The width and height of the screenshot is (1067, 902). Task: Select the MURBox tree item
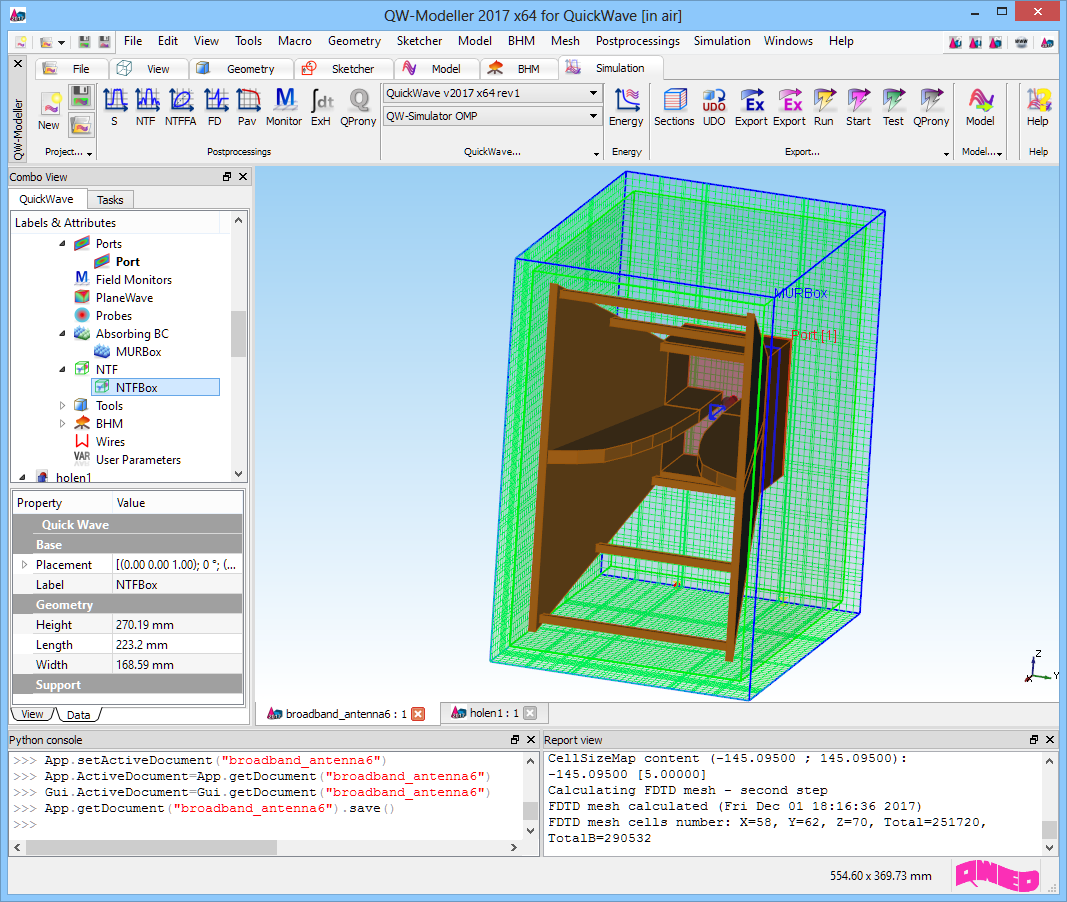coord(138,352)
